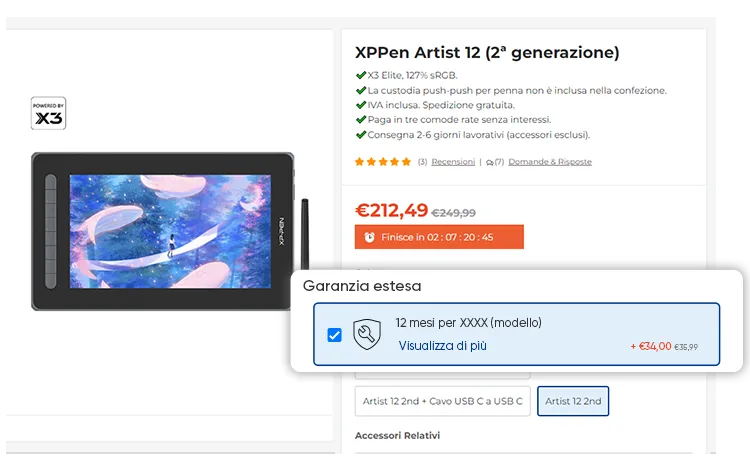Select Artist 12 2nd + Cavo USB C option
Screen dimensions: 750x470
[442, 401]
